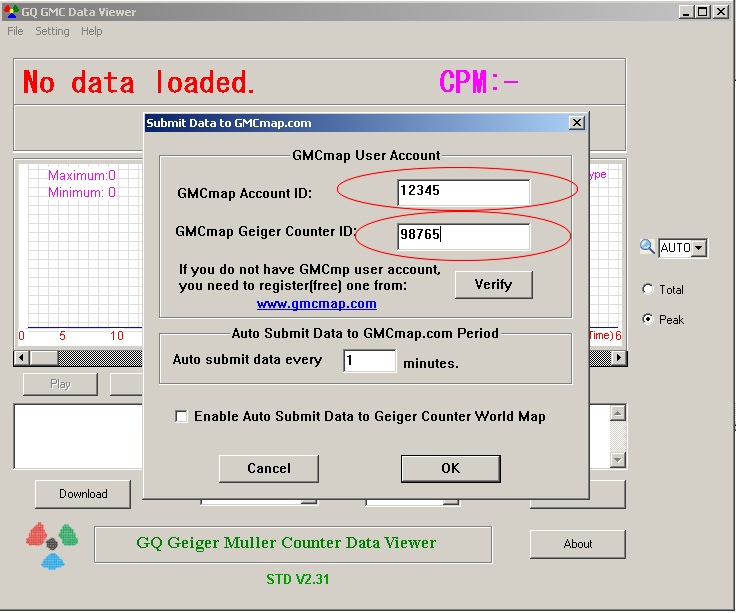
Task: Focus the GMCmap Geiger Counter ID field
Action: coord(463,236)
